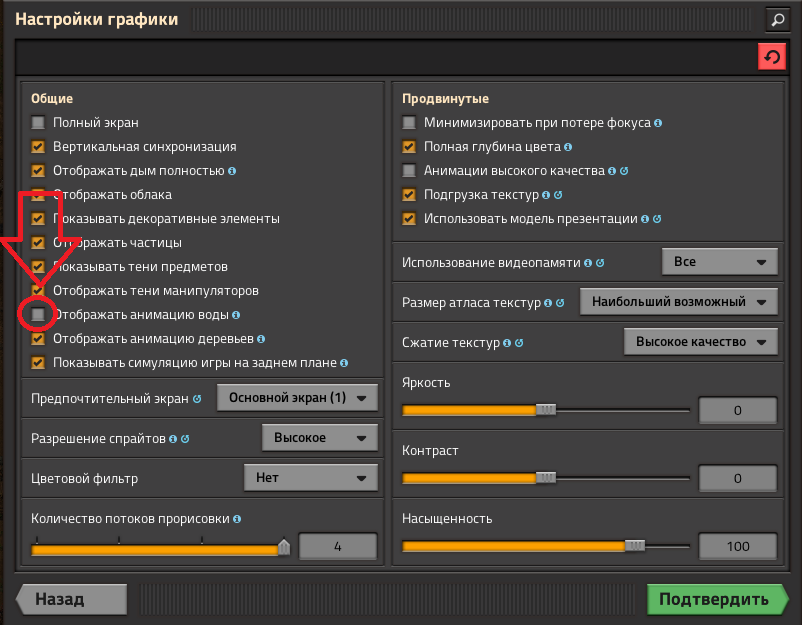Expand the Размер атласа текстур dropdown
The width and height of the screenshot is (802, 626).
[x=678, y=301]
